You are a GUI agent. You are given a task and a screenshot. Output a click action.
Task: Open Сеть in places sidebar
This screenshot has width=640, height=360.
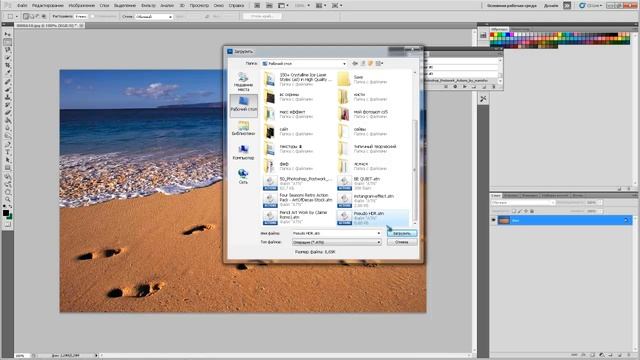[243, 176]
